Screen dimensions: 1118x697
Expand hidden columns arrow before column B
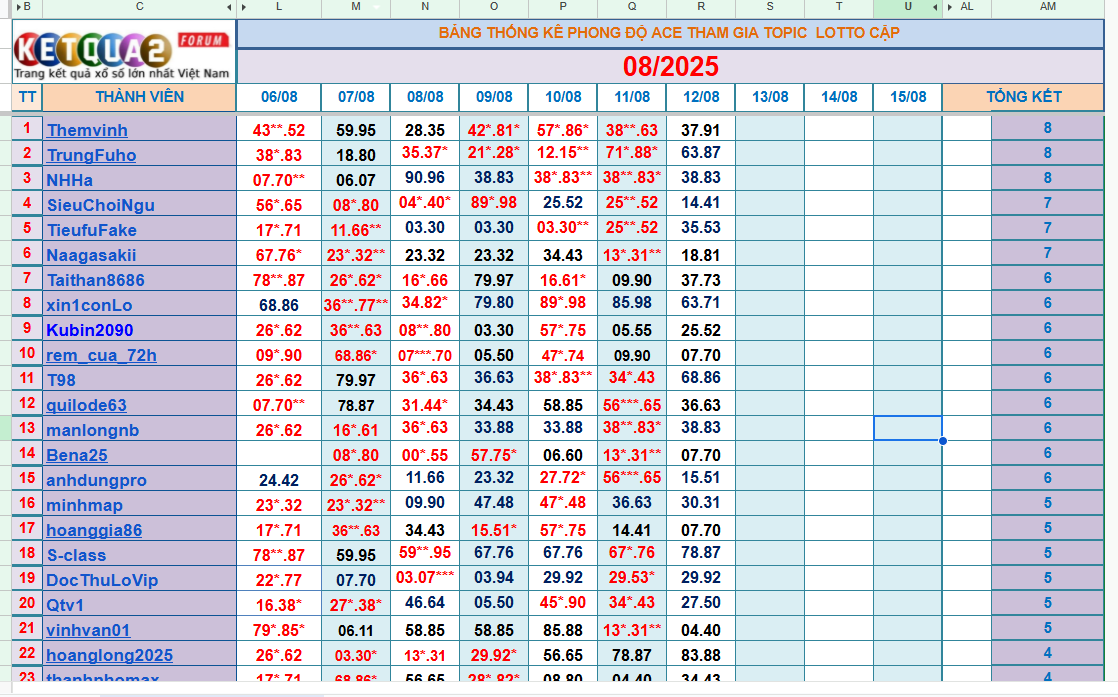[18, 6]
